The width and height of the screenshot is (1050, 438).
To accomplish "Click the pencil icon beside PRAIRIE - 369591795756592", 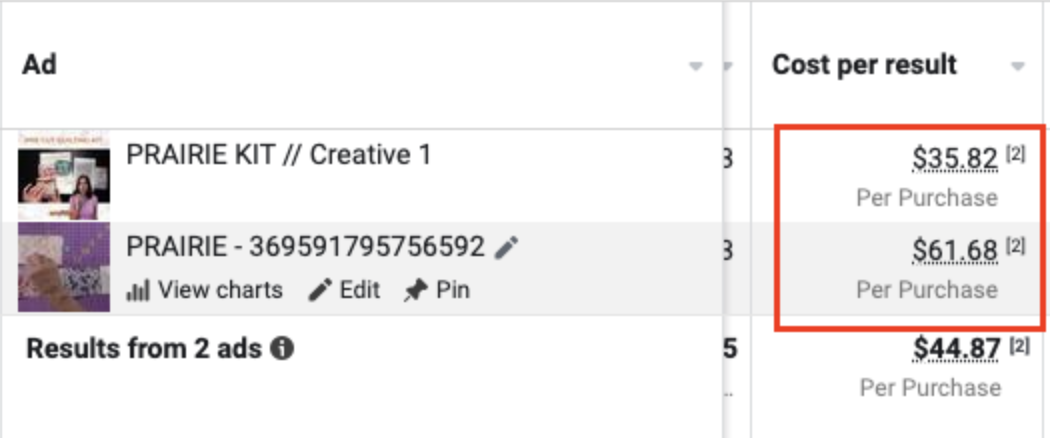I will [x=507, y=248].
